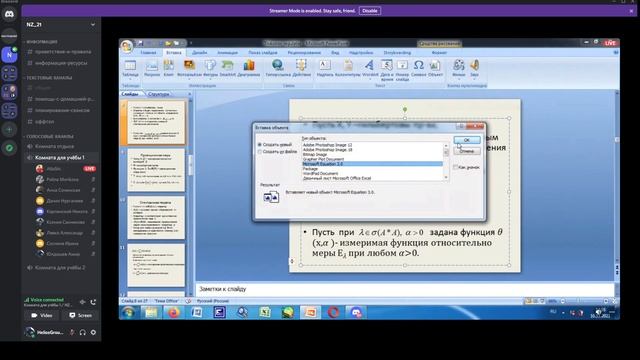This screenshot has height=360, width=640.
Task: Click the Колонтитулы header footer icon
Action: click(348, 68)
